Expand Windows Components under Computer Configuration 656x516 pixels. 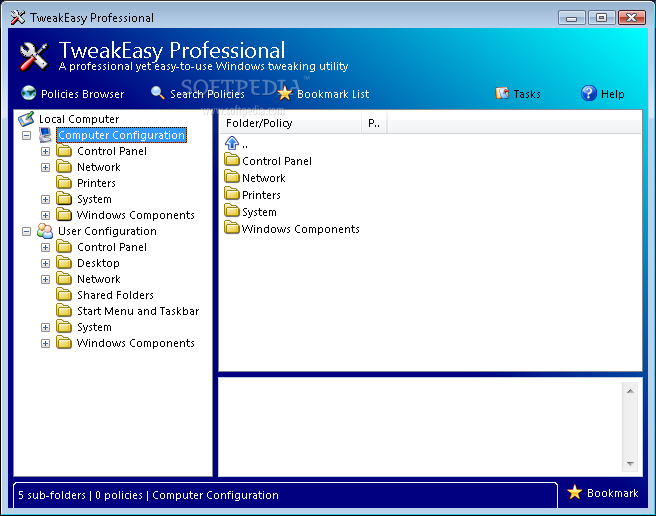click(45, 216)
